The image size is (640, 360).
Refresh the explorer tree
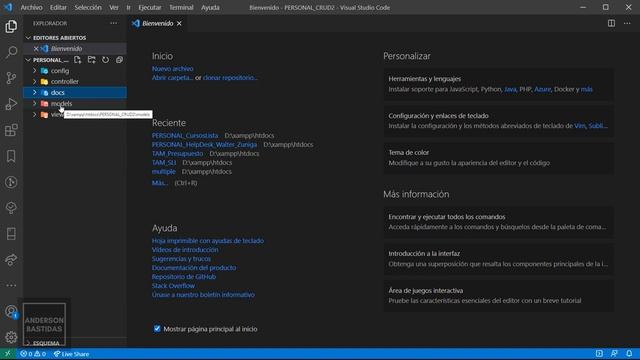click(105, 60)
